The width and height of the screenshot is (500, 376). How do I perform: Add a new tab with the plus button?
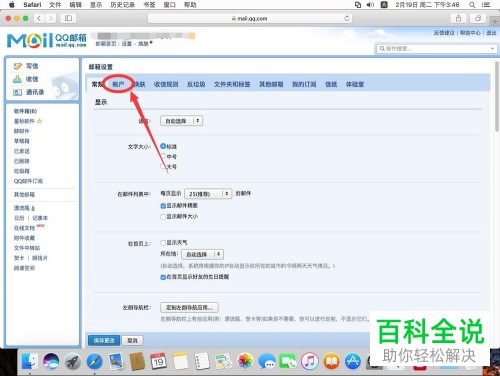(x=495, y=21)
